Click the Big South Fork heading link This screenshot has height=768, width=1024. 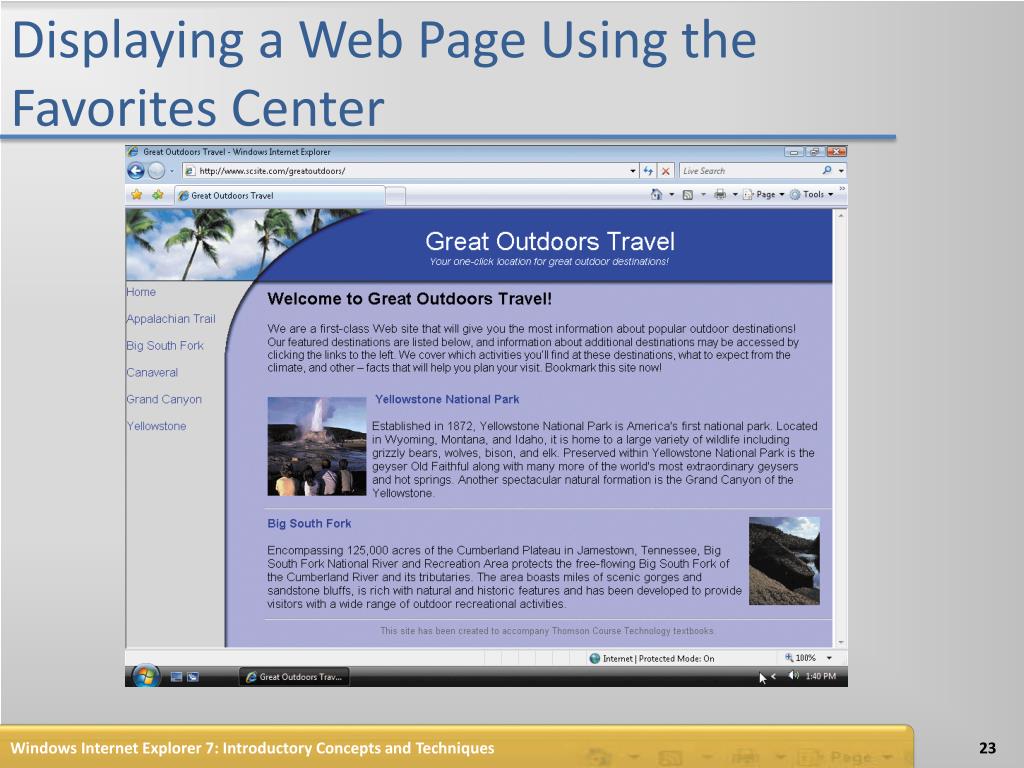[309, 523]
